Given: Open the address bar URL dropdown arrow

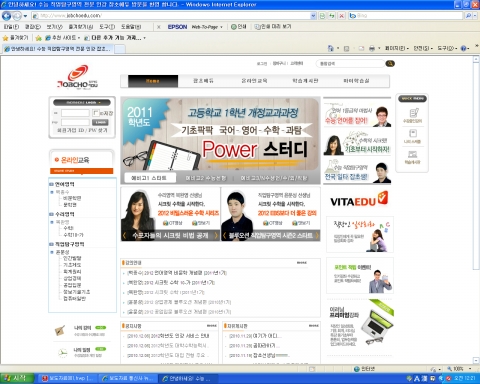Looking at the screenshot, I should pos(313,16).
